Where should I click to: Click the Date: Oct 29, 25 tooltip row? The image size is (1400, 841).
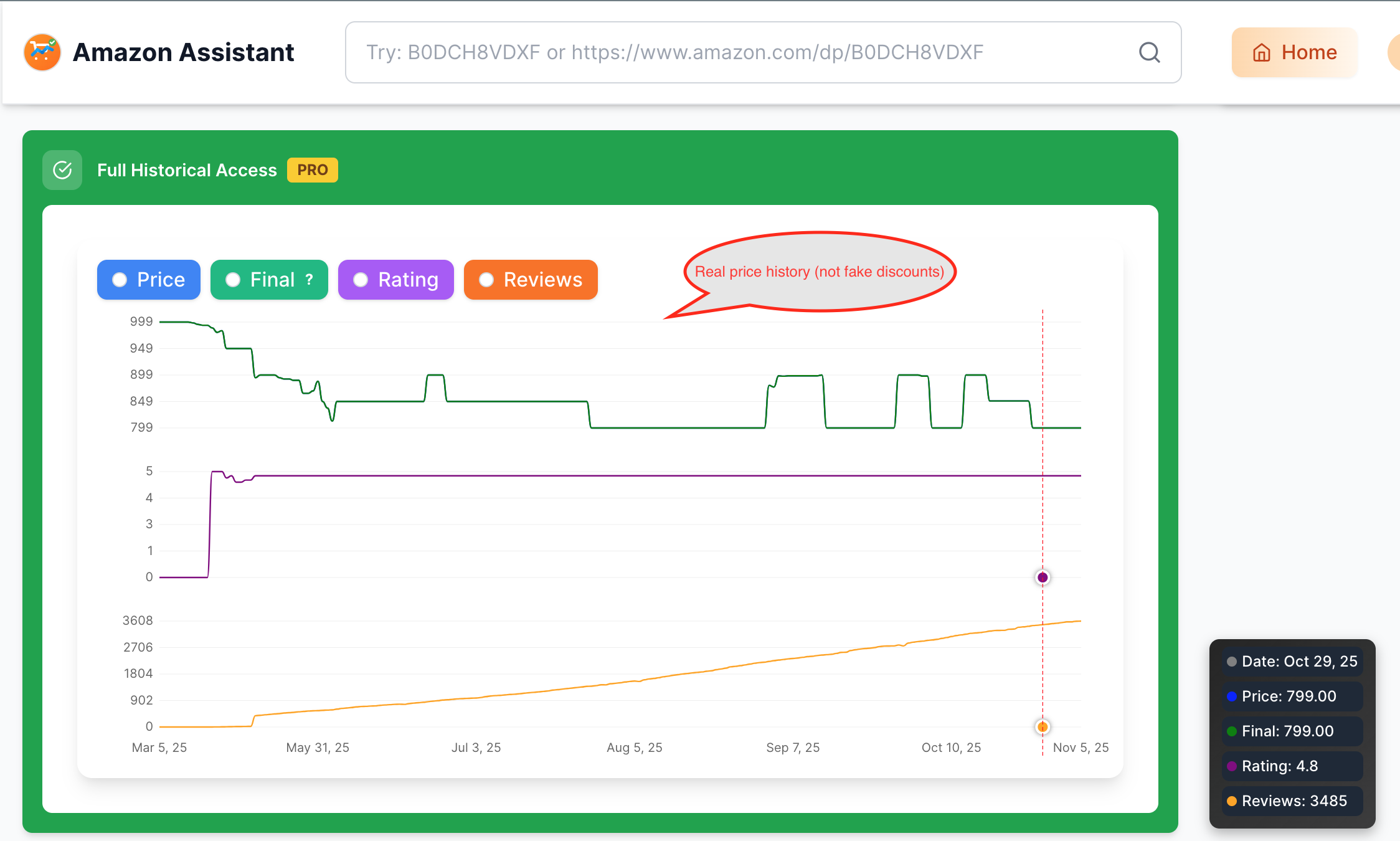coord(1292,662)
